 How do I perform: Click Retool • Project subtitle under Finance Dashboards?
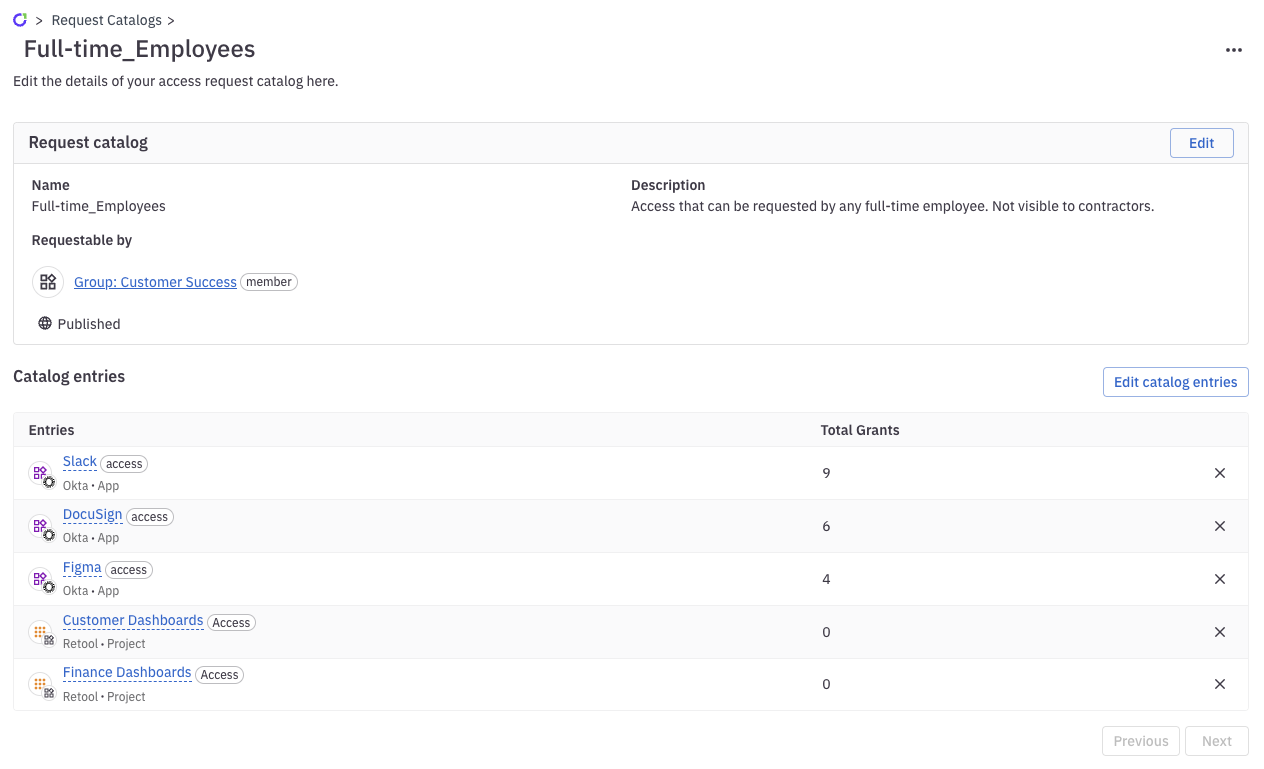pyautogui.click(x=104, y=697)
